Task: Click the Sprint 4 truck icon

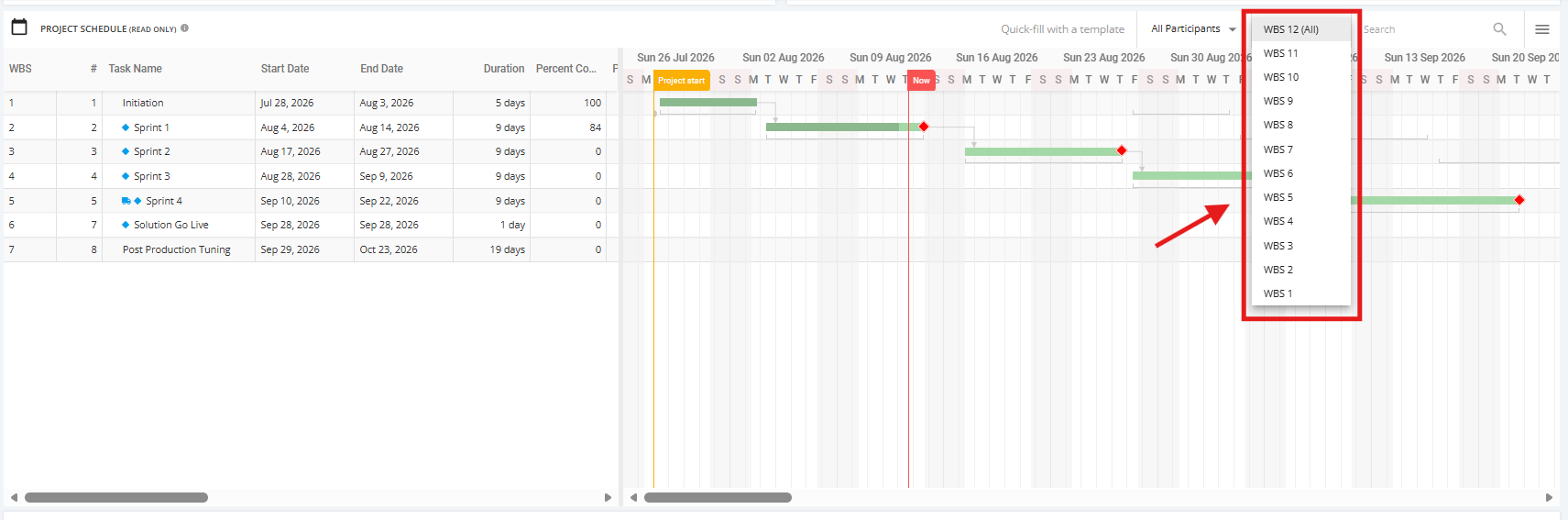Action: pos(126,201)
